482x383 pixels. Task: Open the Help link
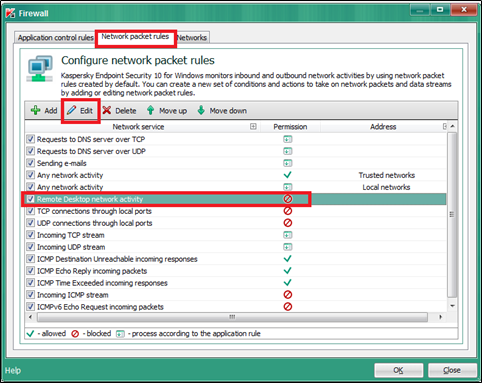tap(13, 370)
